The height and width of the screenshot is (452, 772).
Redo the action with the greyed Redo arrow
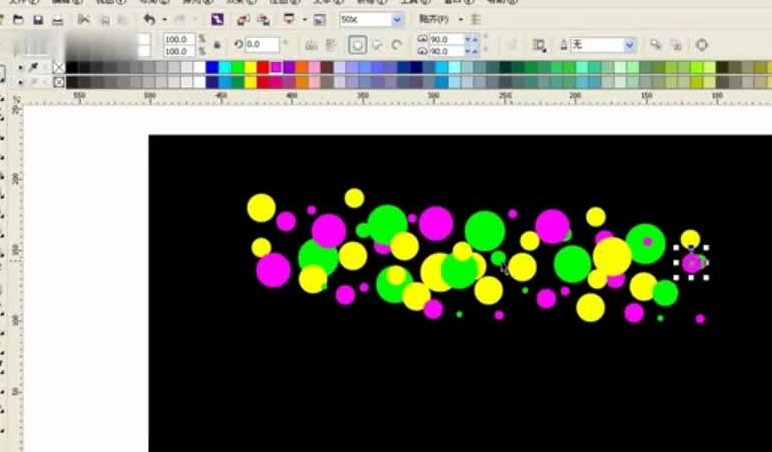point(180,20)
